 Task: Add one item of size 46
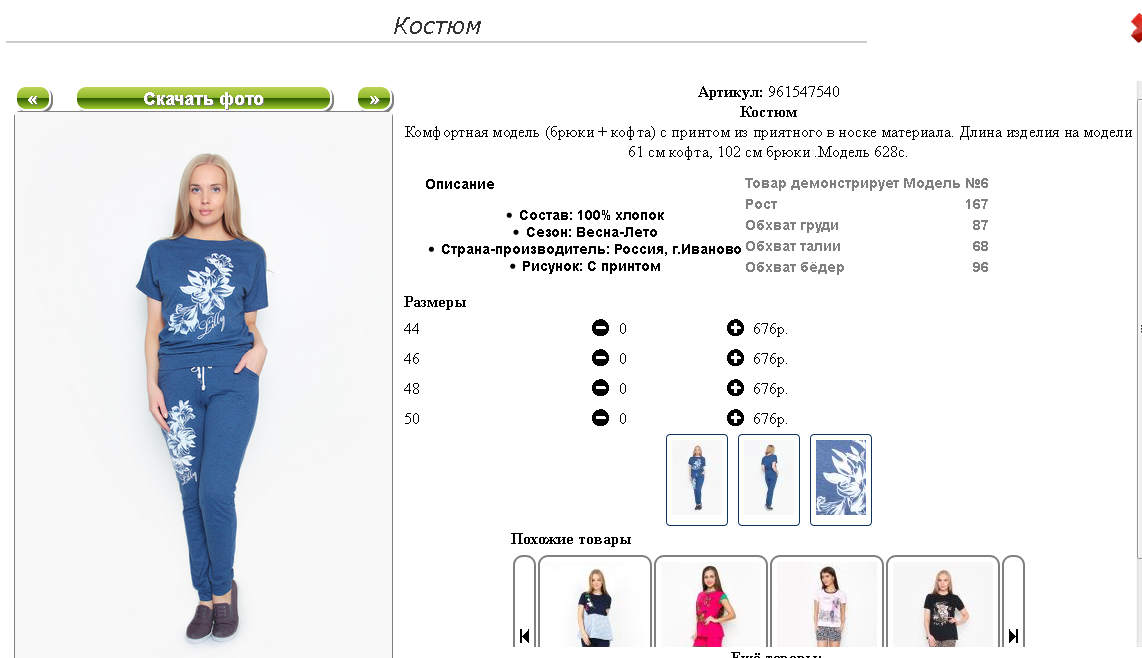(735, 358)
